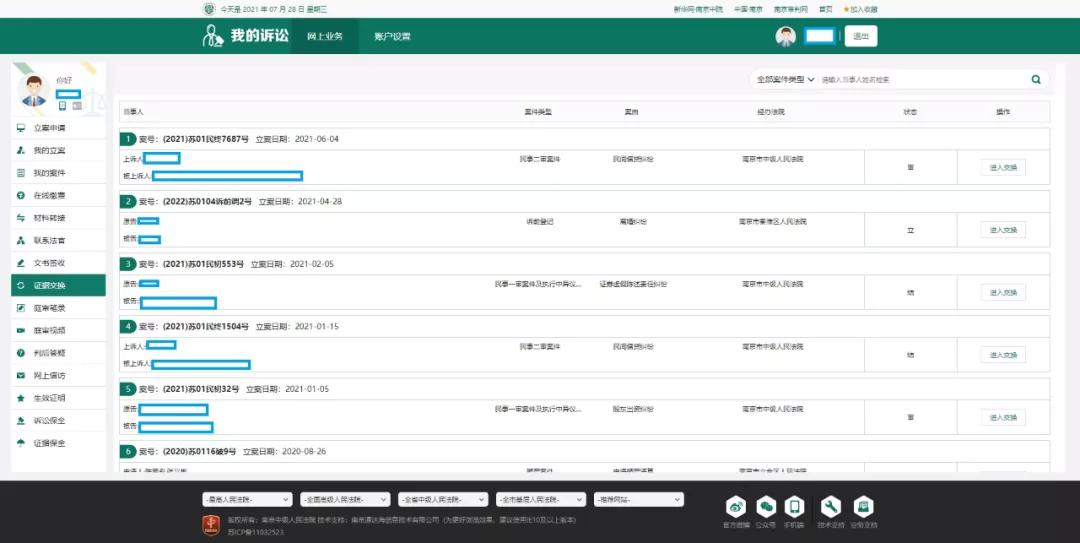Viewport: 1080px width, 543px height.
Task: Open the 南京审判网 top link
Action: pyautogui.click(x=789, y=9)
